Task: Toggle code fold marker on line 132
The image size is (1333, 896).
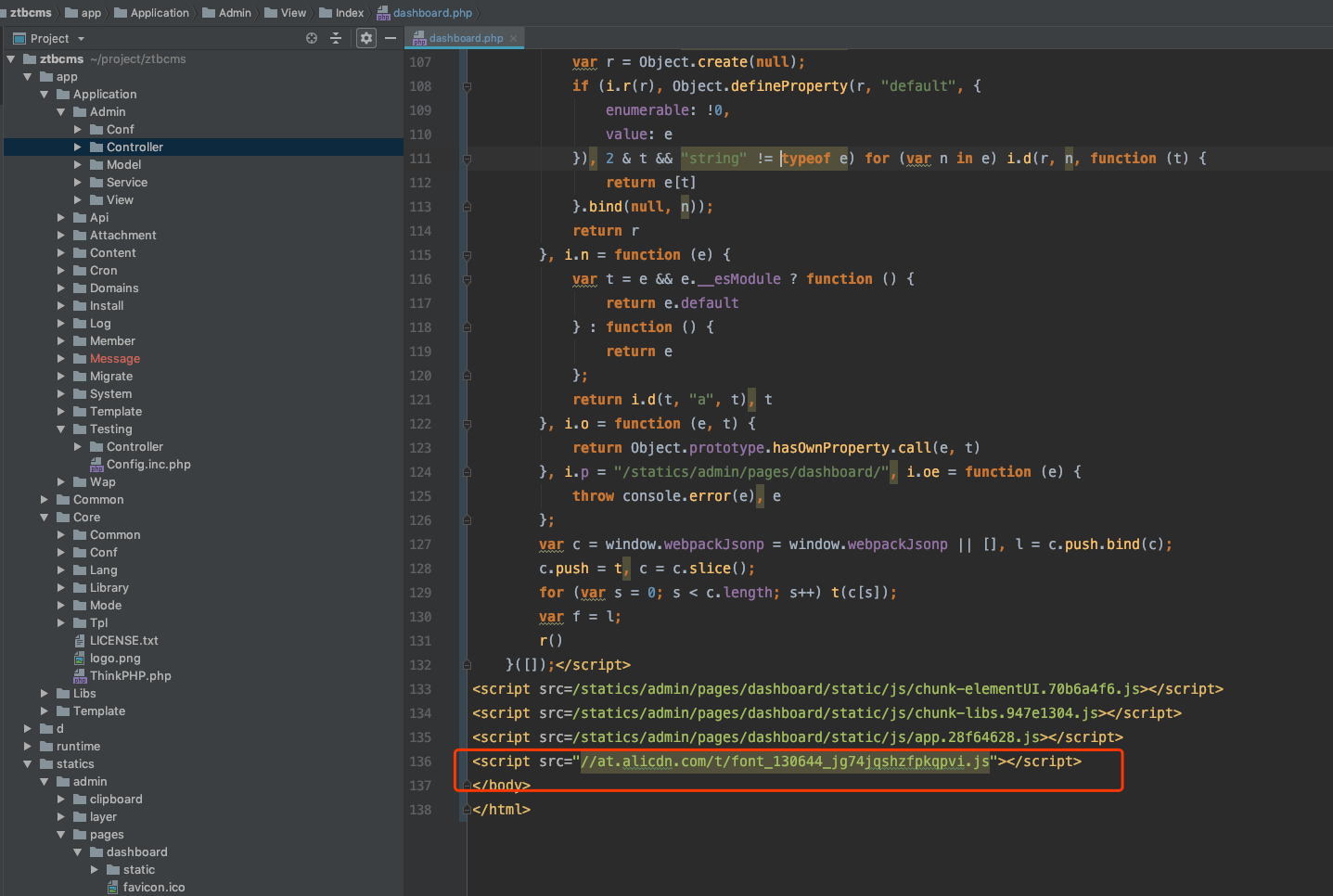Action: coord(467,665)
